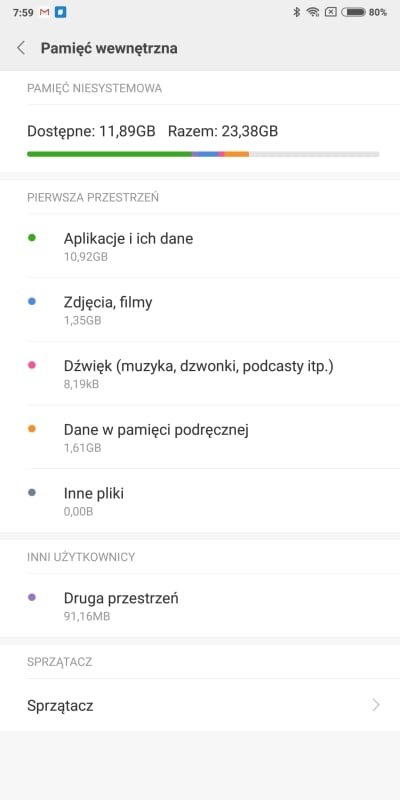
Task: Select Zdjęcia, filmy storage item
Action: pos(200,310)
